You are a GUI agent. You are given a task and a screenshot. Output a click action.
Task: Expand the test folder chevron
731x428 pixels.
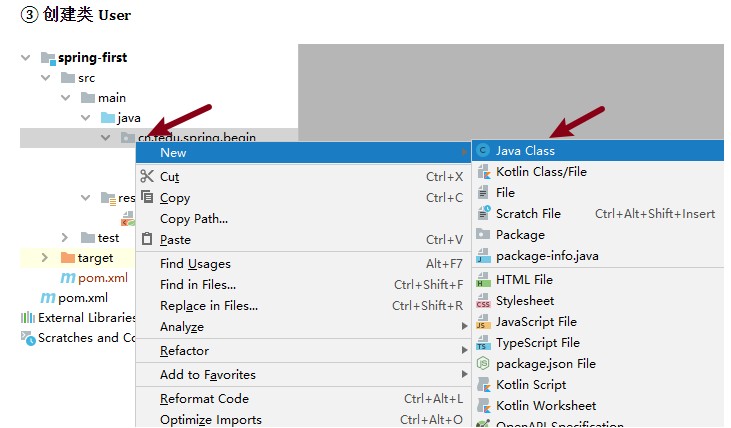65,238
